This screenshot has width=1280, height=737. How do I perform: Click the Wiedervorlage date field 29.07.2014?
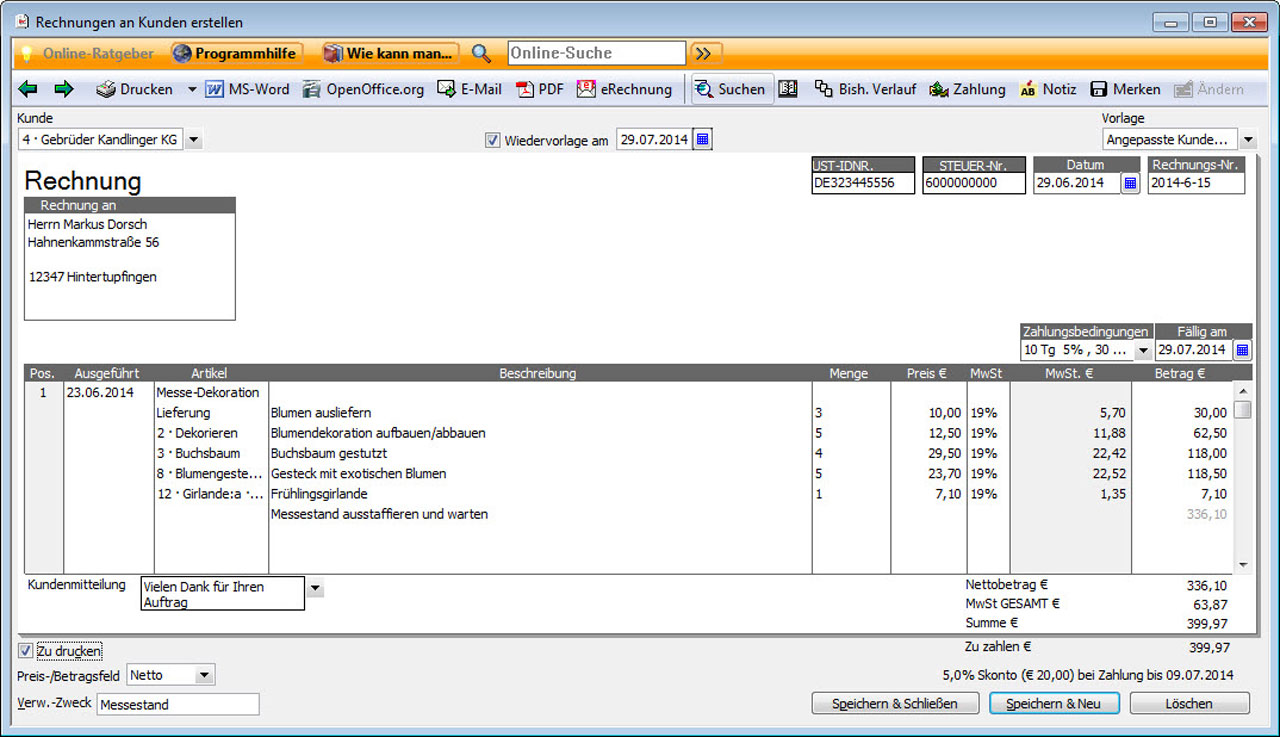(x=654, y=140)
